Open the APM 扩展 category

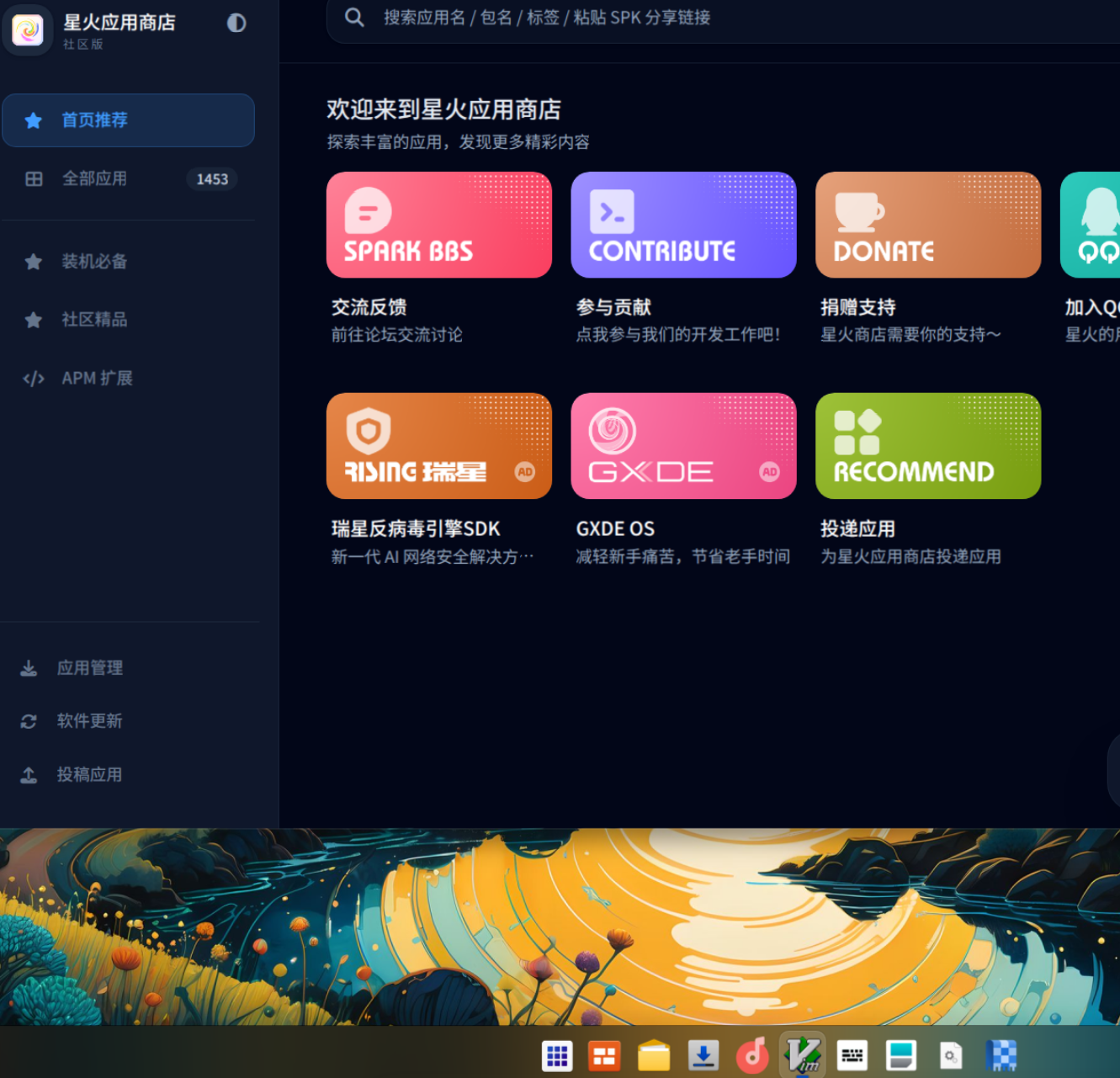tap(128, 379)
